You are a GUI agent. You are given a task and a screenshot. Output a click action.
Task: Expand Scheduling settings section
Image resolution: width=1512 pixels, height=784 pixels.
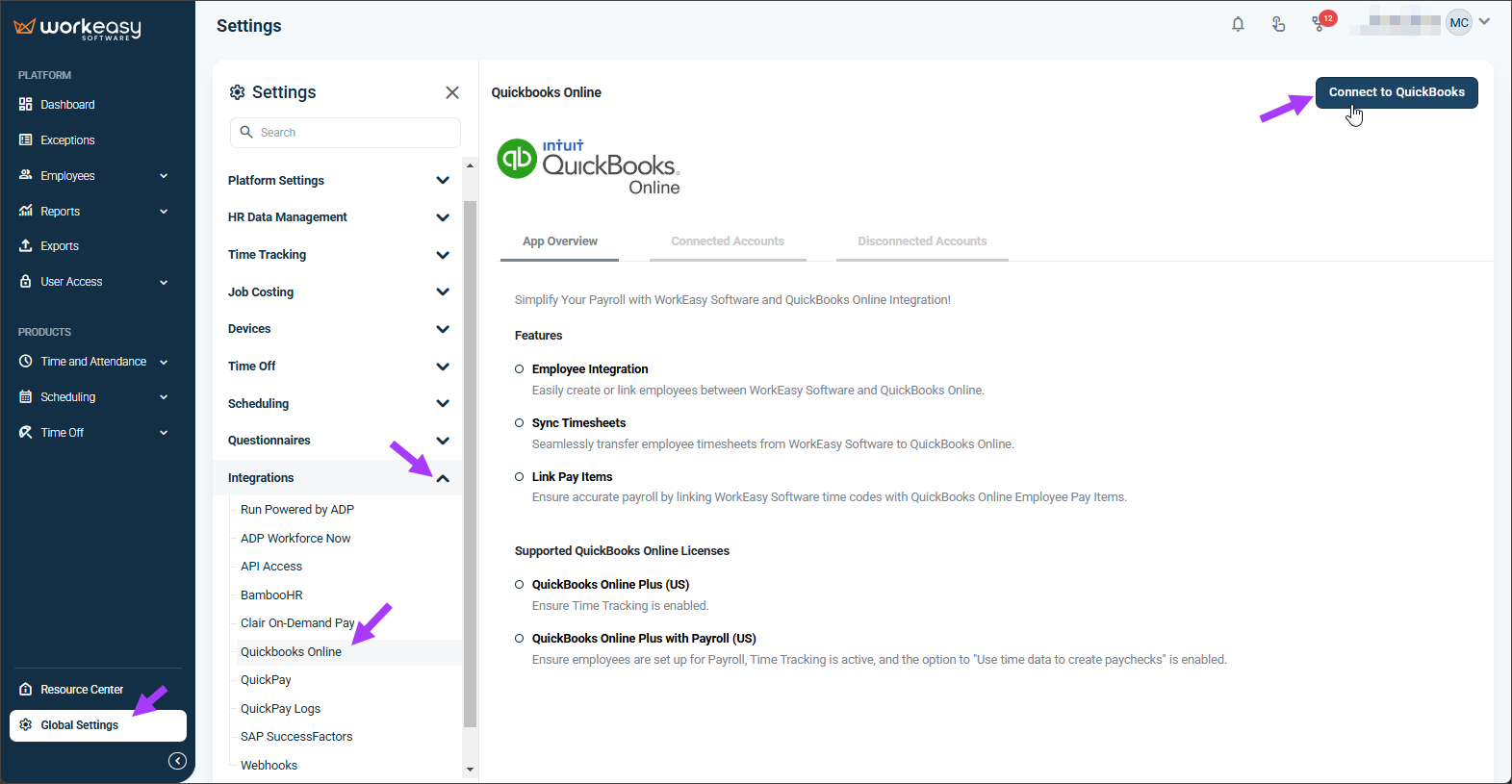[443, 403]
